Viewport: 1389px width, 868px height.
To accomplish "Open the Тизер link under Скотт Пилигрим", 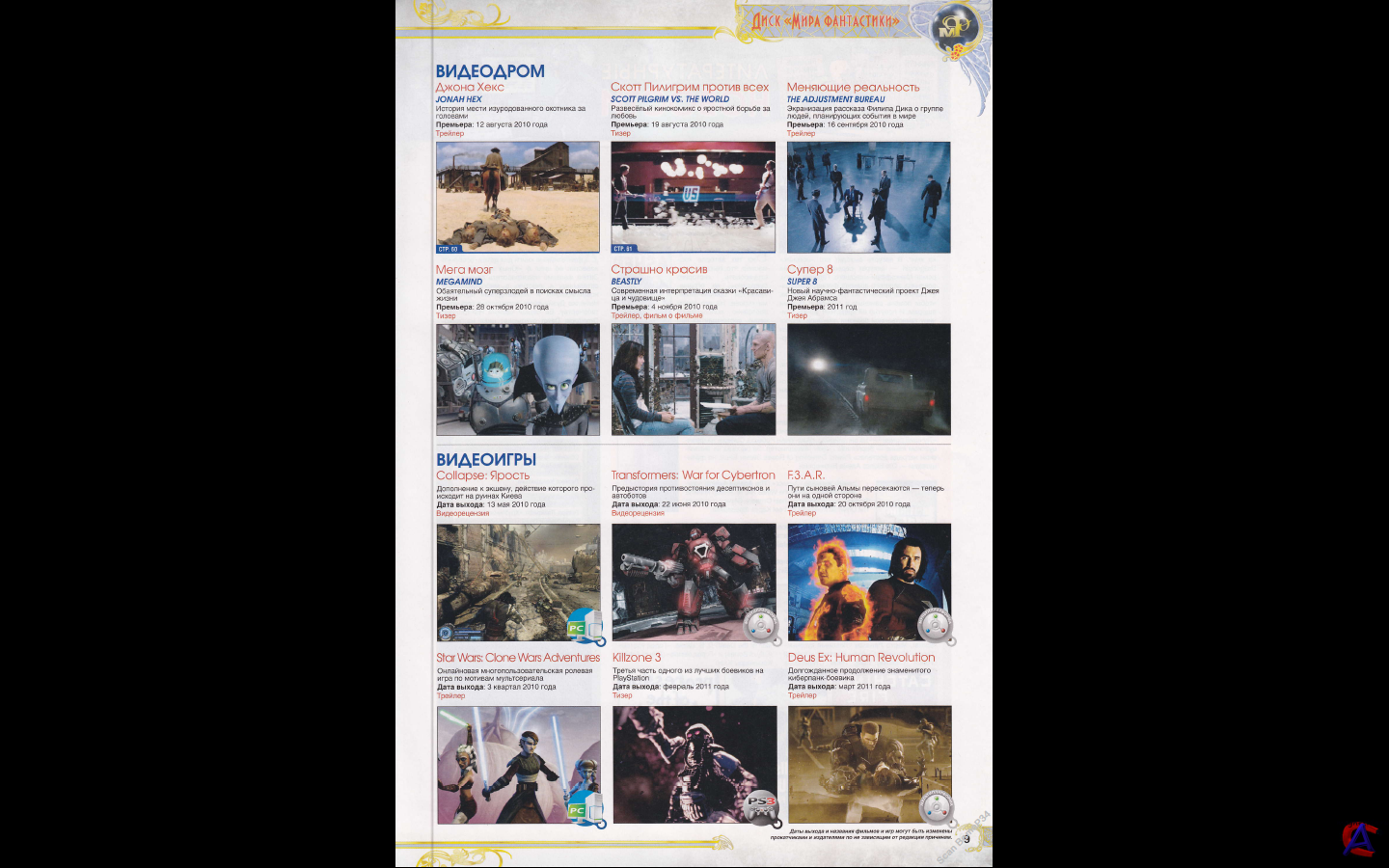I will click(620, 133).
